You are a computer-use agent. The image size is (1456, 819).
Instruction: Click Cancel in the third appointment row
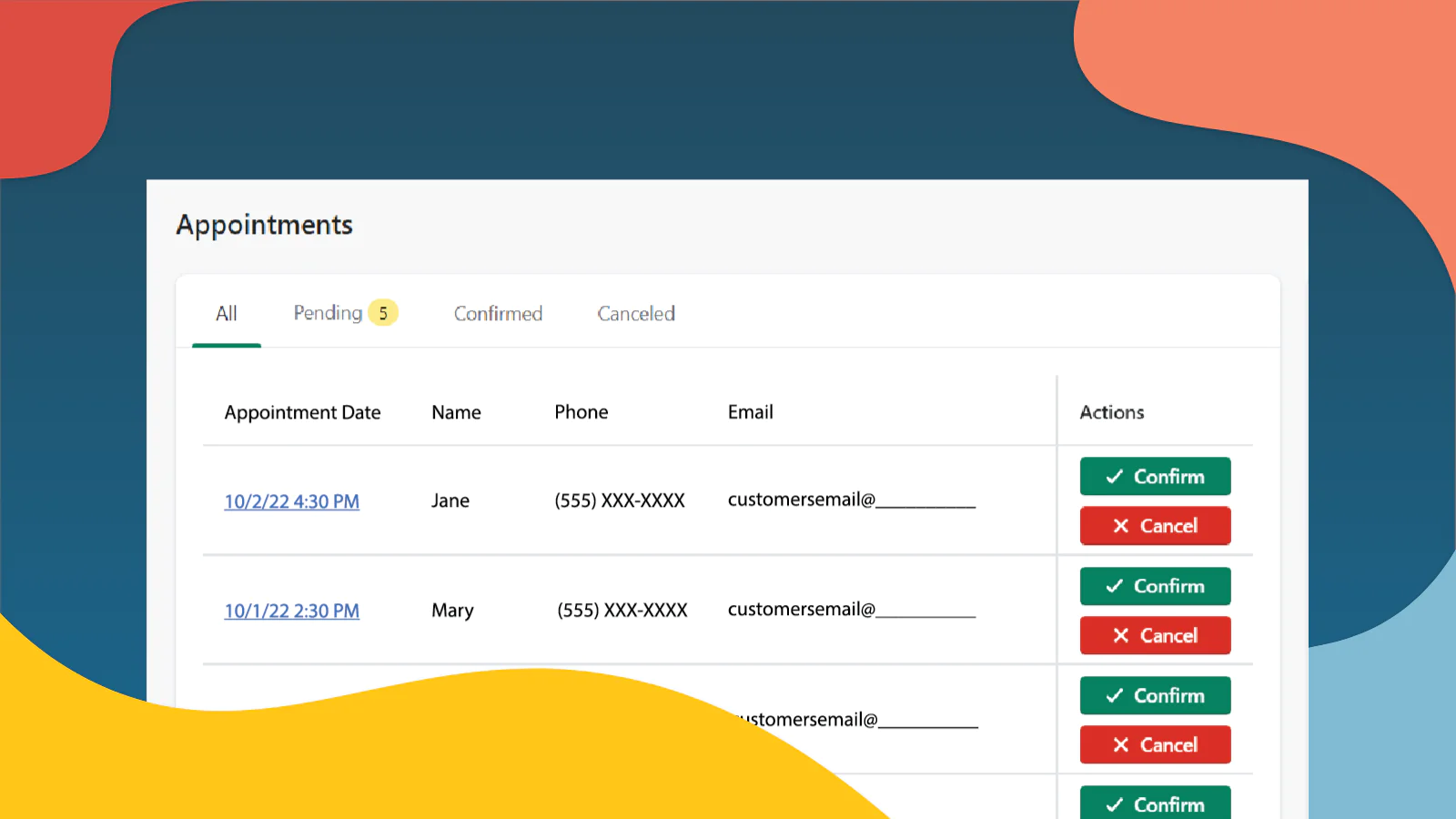click(1156, 744)
